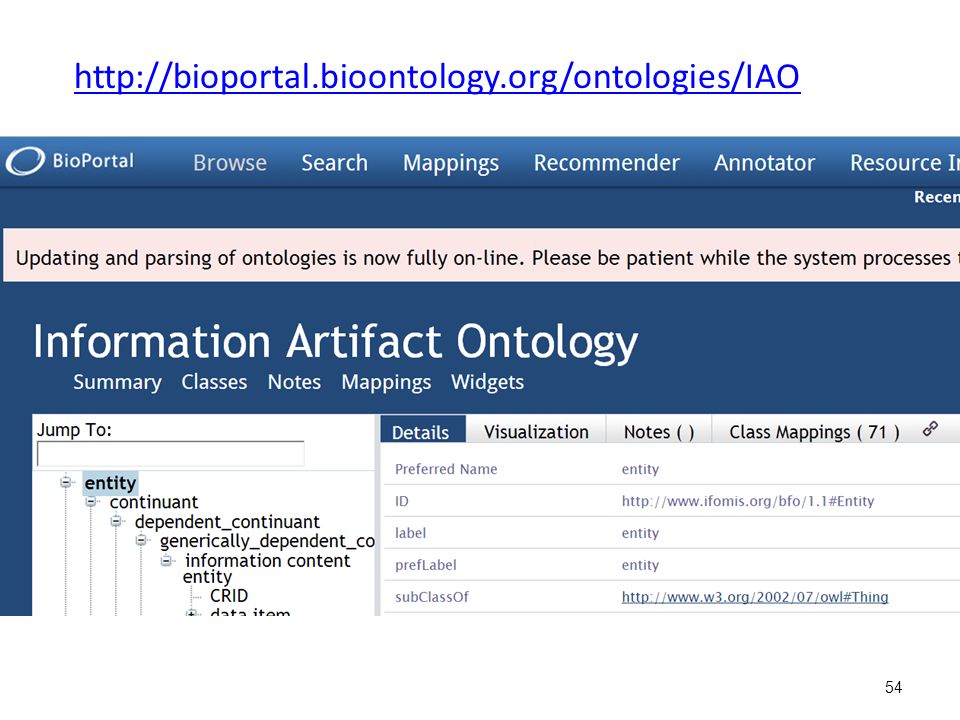This screenshot has width=960, height=720.
Task: Click the Preferred Name value entity
Action: (640, 470)
